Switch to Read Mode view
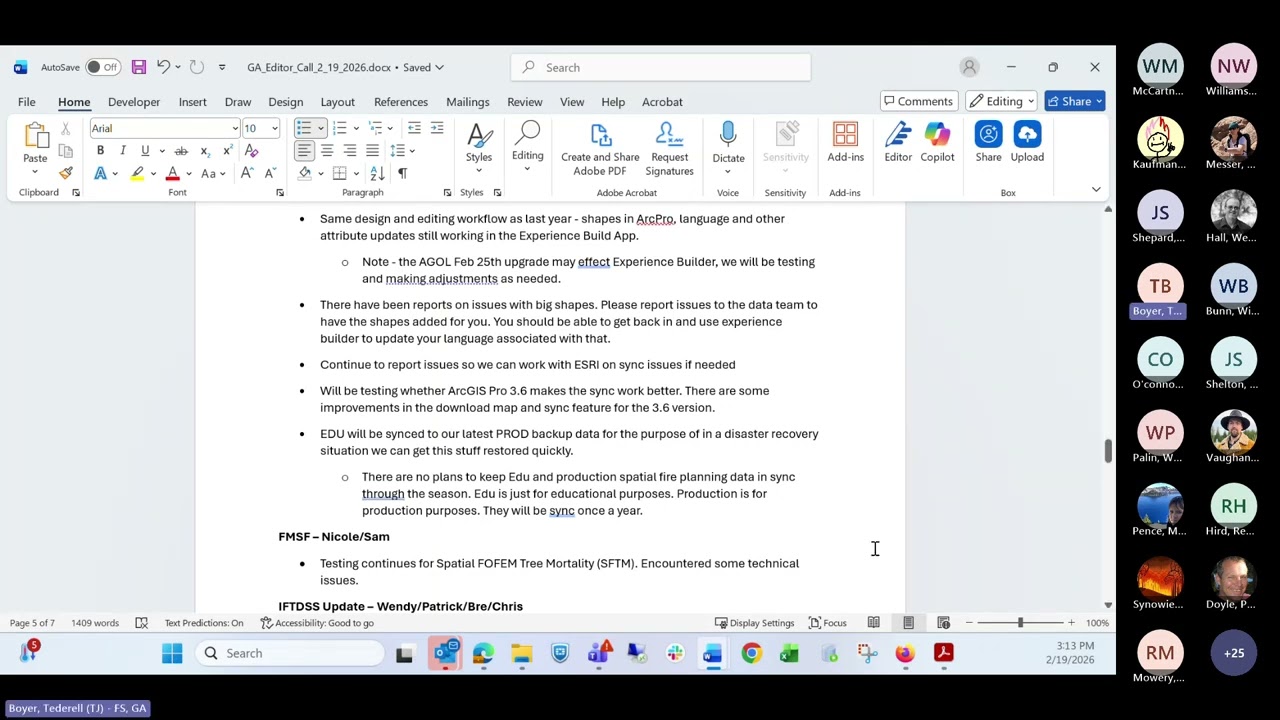Image resolution: width=1280 pixels, height=720 pixels. coord(873,623)
